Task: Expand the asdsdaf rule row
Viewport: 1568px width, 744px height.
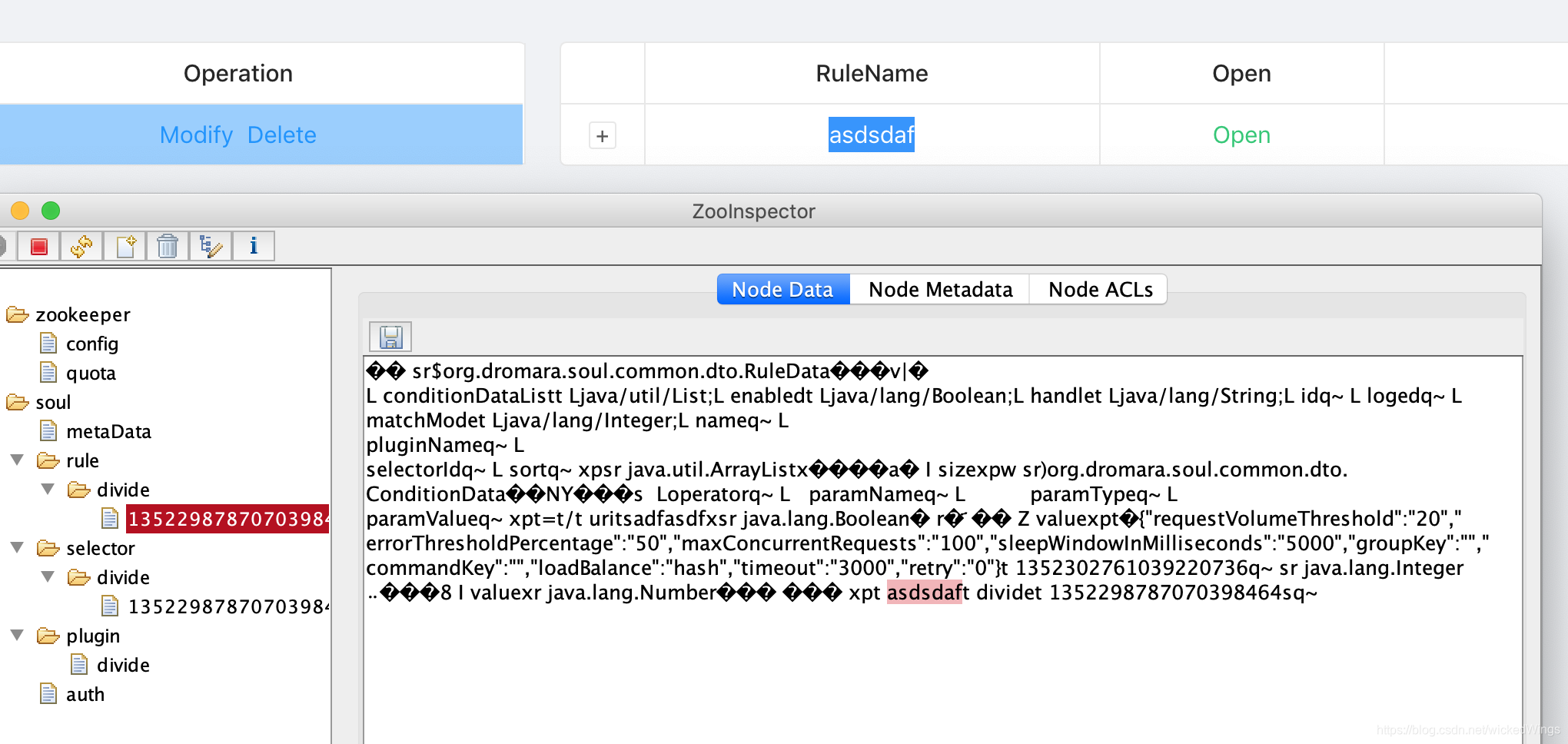Action: [x=603, y=136]
